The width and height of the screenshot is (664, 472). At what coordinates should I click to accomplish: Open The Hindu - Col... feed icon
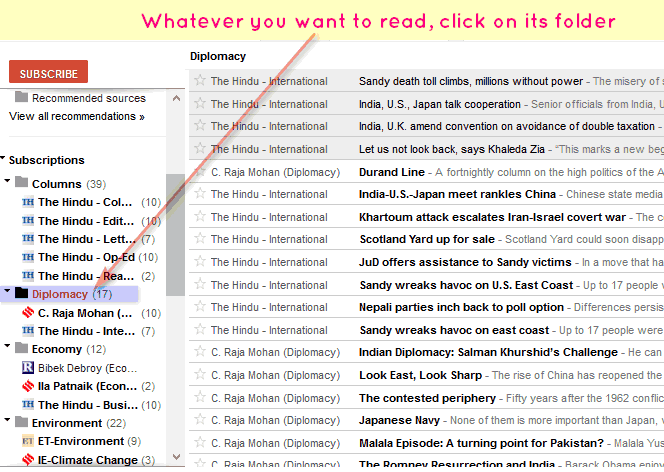(28, 202)
